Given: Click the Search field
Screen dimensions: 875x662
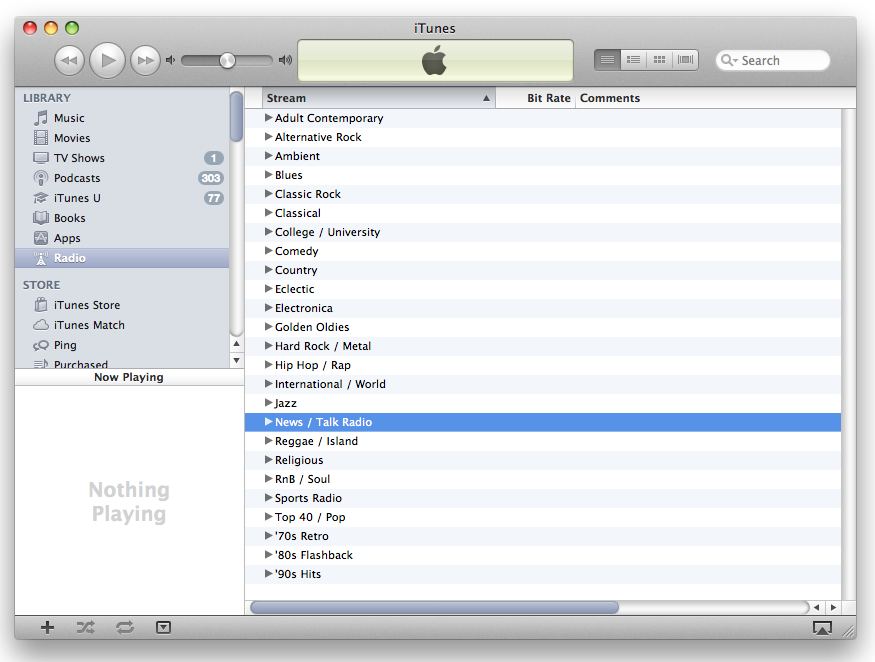Looking at the screenshot, I should pos(773,60).
